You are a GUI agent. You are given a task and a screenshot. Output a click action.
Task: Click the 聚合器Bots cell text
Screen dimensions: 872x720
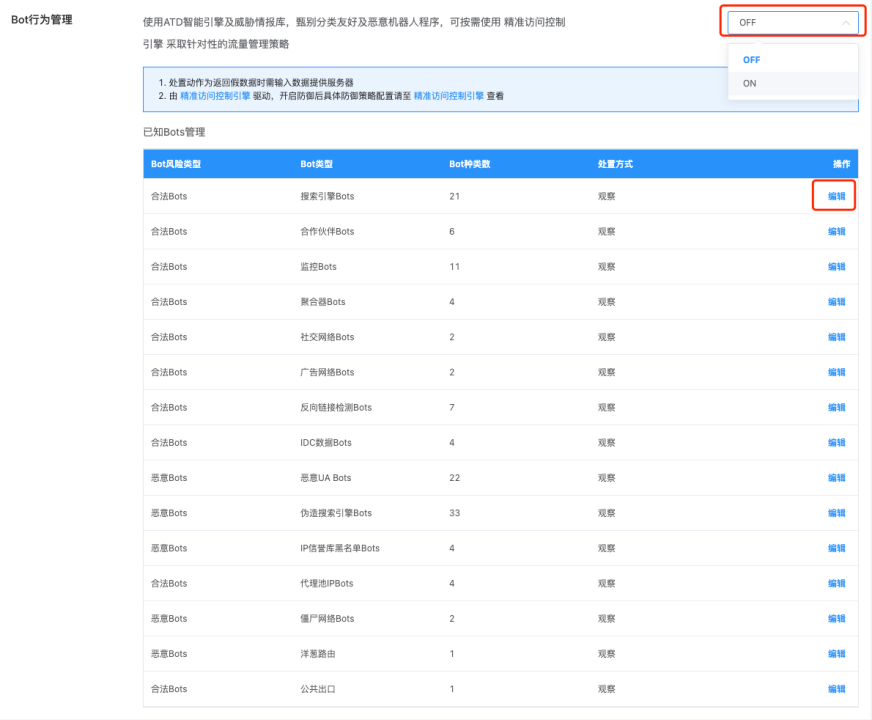coord(323,301)
